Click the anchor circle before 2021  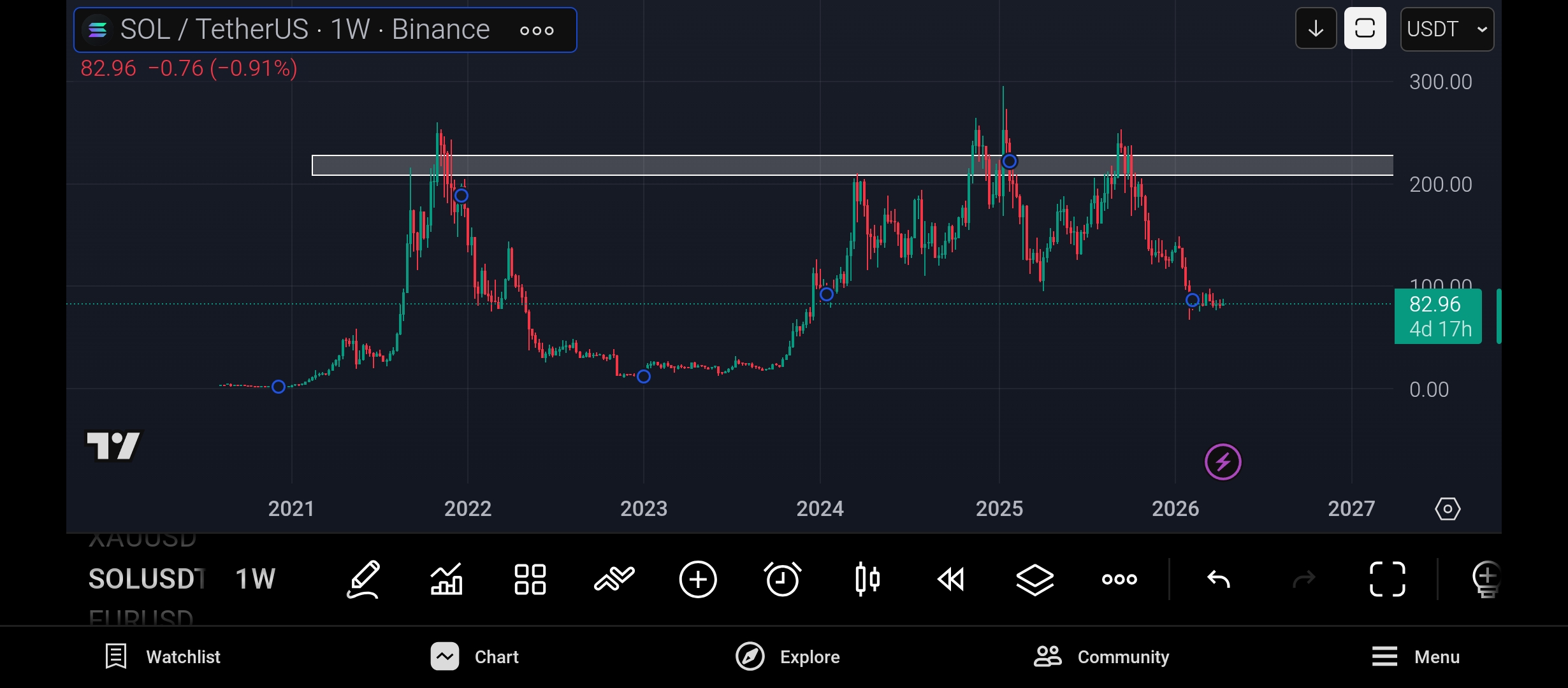(x=279, y=387)
